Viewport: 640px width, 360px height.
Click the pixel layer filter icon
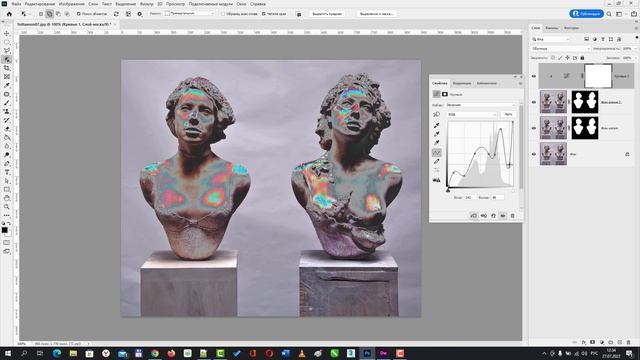point(587,39)
